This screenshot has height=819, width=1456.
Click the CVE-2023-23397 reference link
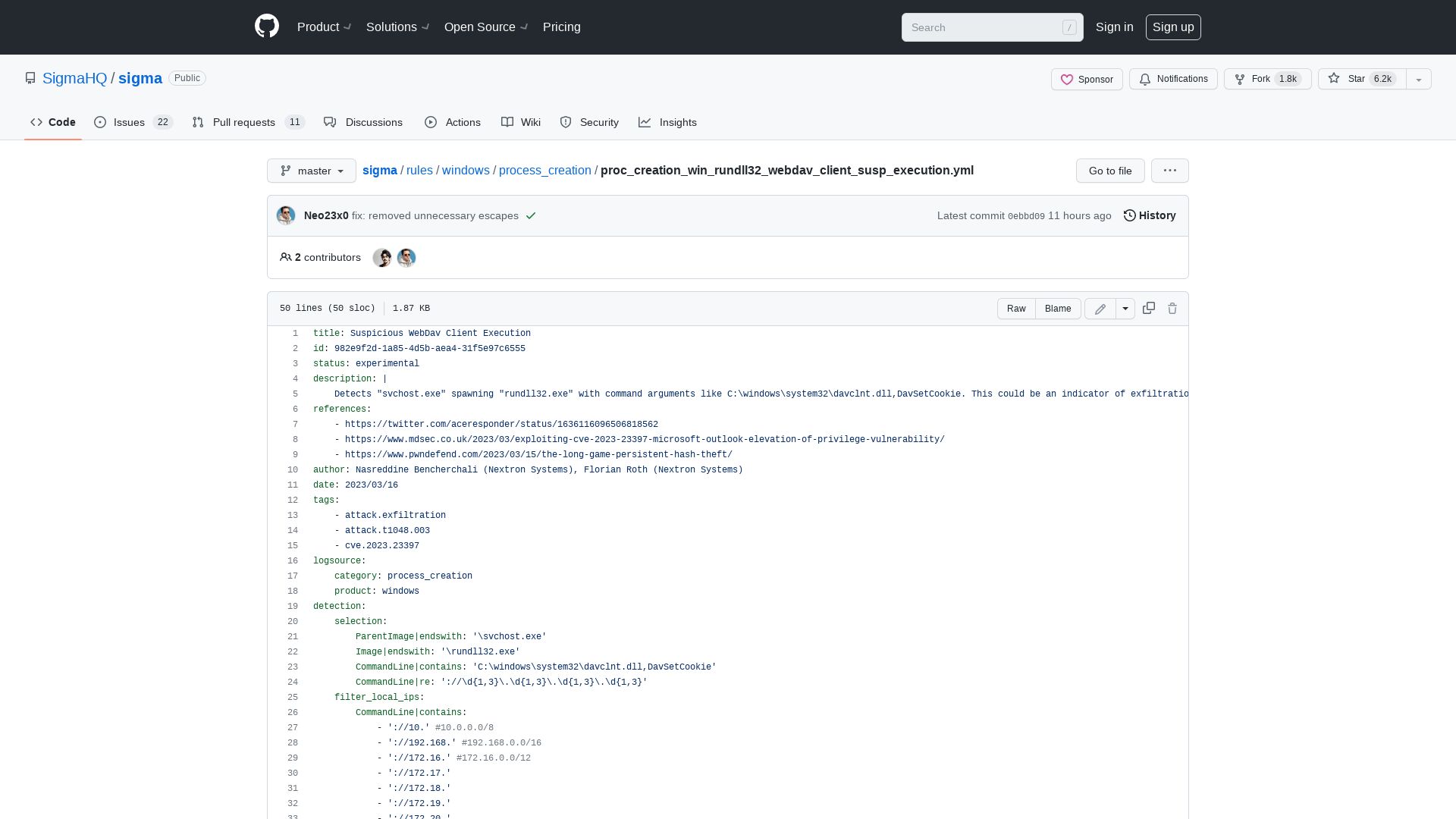coord(645,439)
